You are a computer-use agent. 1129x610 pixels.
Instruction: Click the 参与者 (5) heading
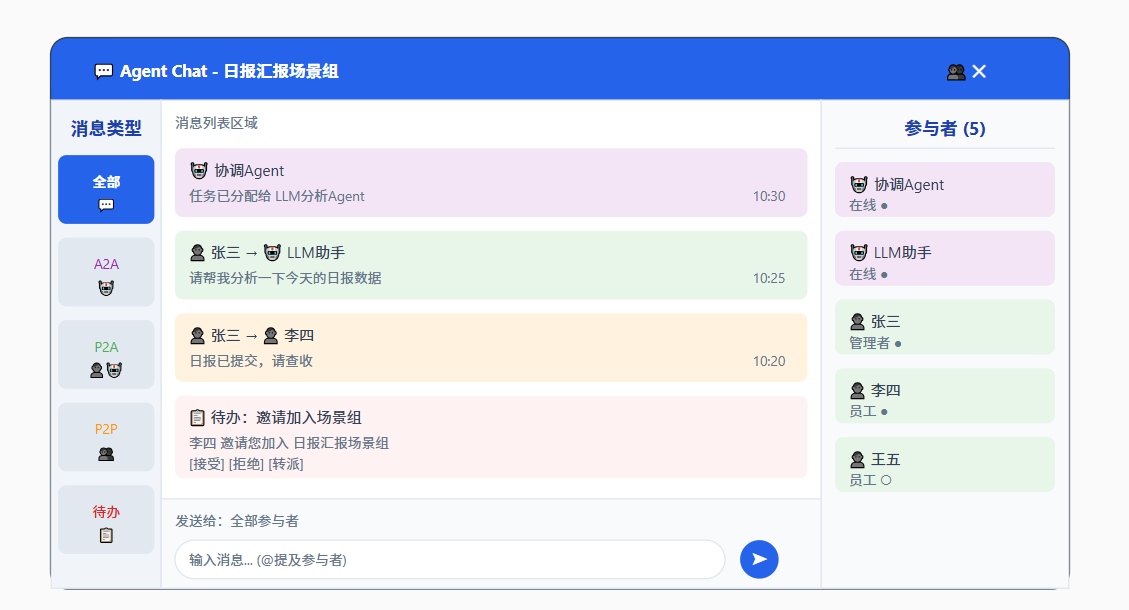(945, 128)
